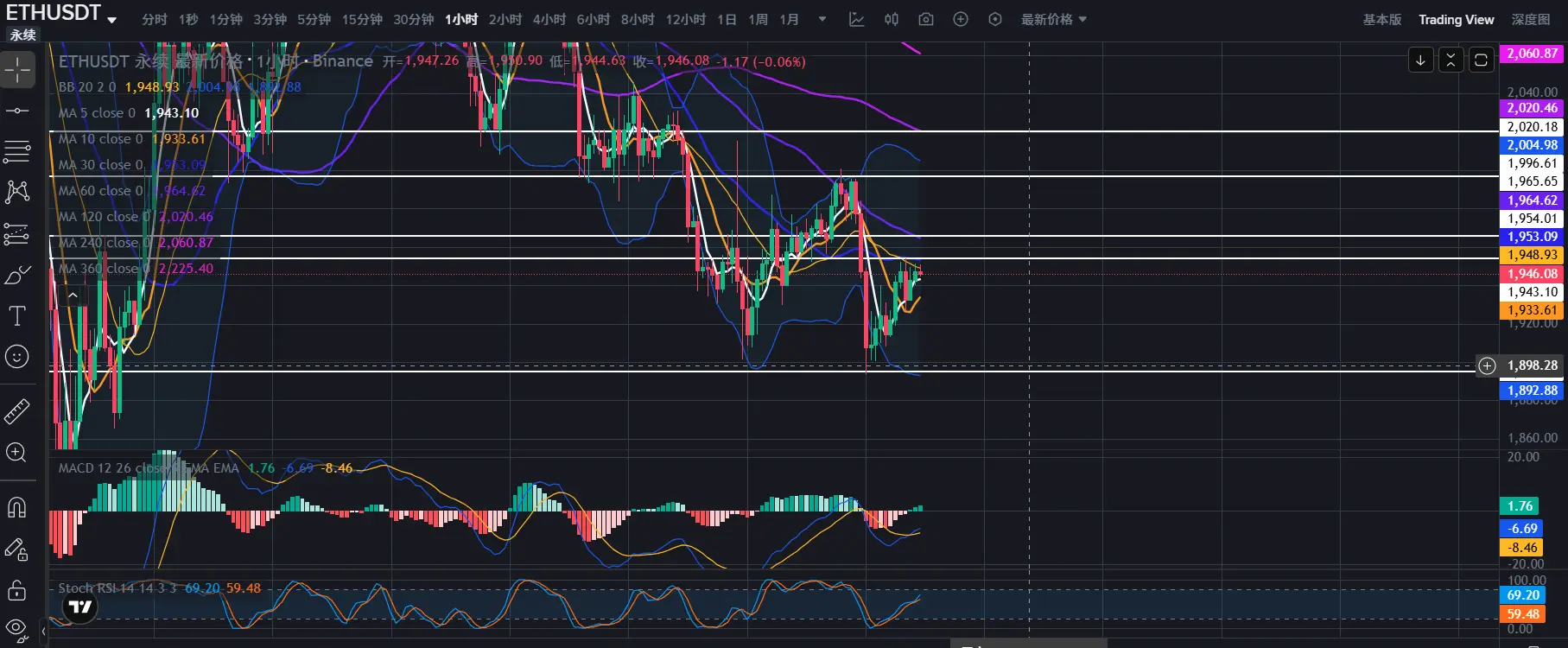Image resolution: width=1568 pixels, height=648 pixels.
Task: Switch to 12小时 timeframe
Action: (x=686, y=19)
